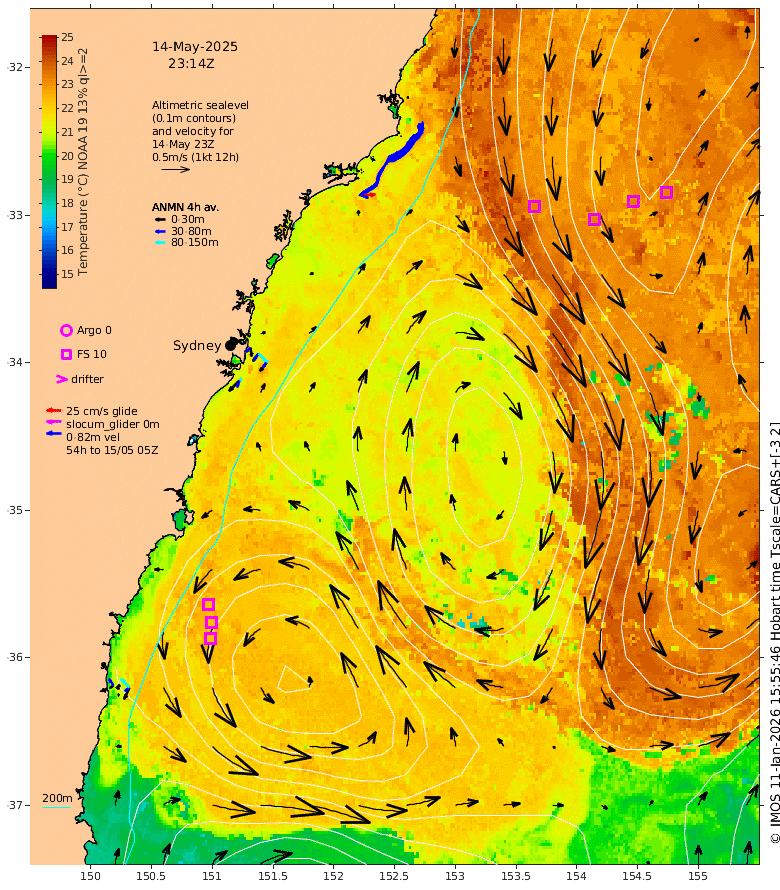Click the '25 cm/s glide' label
The width and height of the screenshot is (780, 890).
(102, 411)
